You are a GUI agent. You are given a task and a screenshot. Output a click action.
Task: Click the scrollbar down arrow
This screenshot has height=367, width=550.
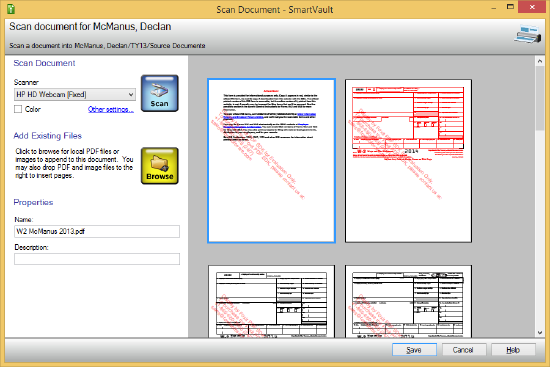540,332
